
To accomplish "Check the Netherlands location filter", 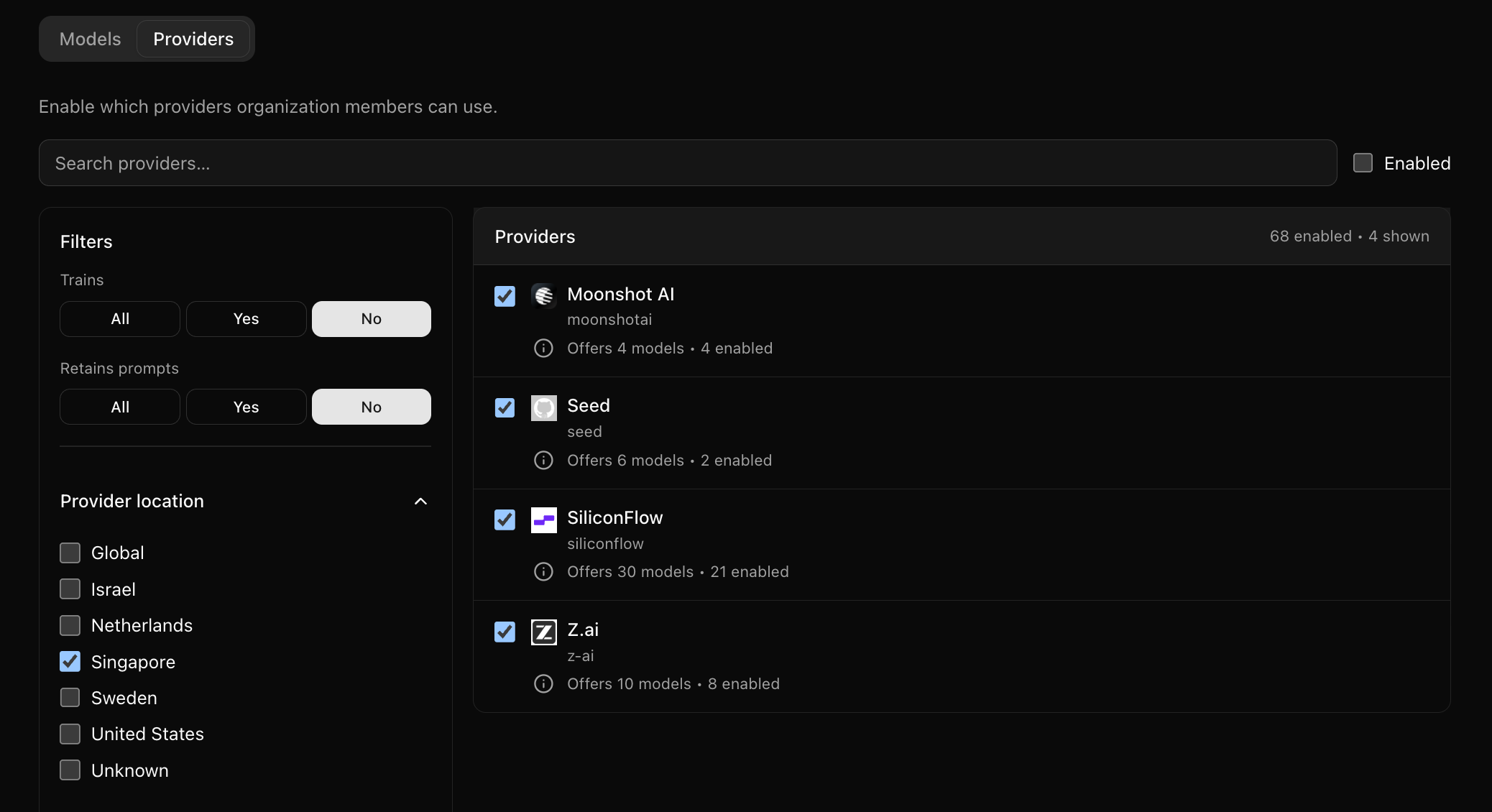I will point(70,625).
